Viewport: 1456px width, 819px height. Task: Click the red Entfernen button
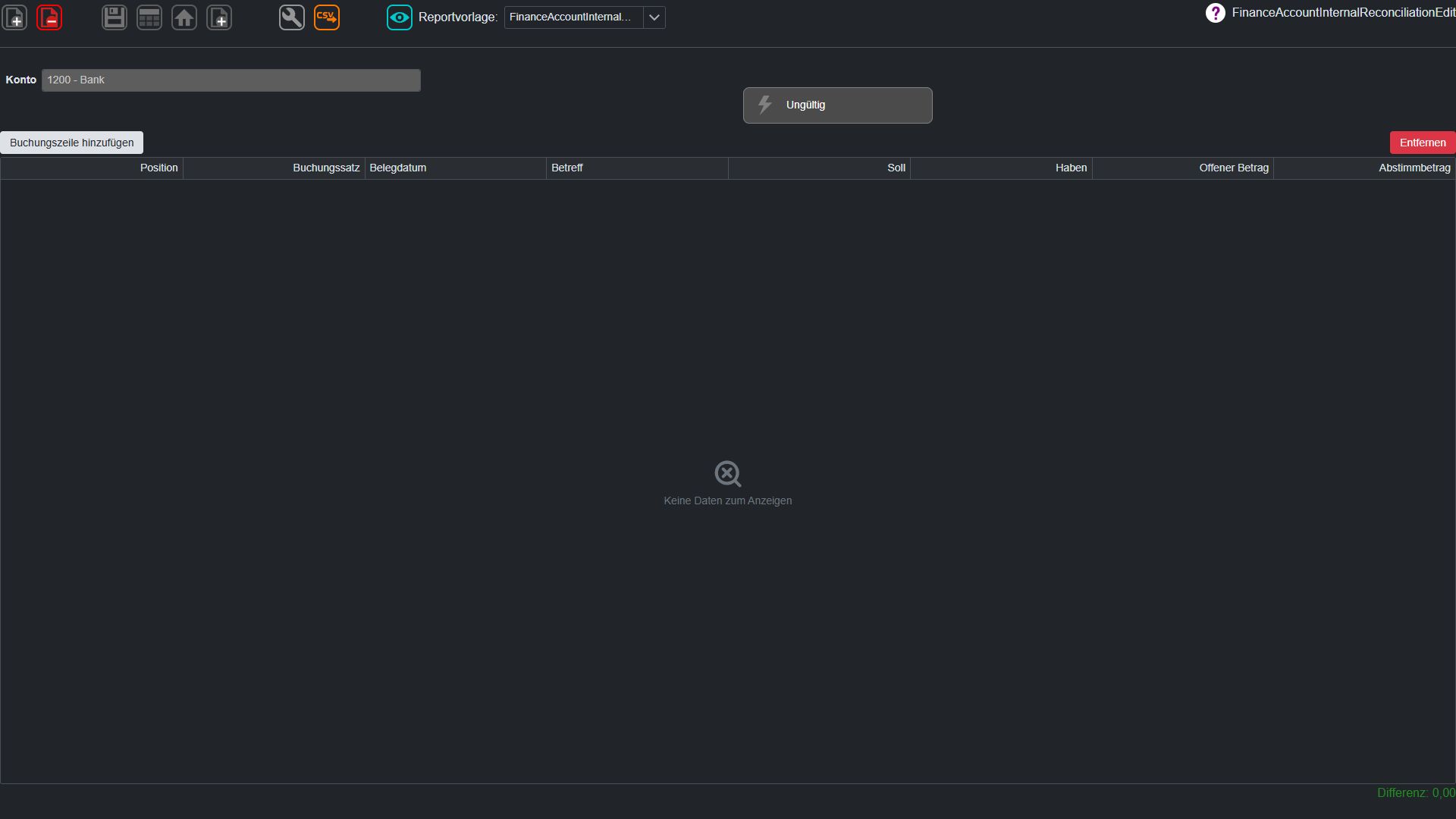(x=1423, y=143)
